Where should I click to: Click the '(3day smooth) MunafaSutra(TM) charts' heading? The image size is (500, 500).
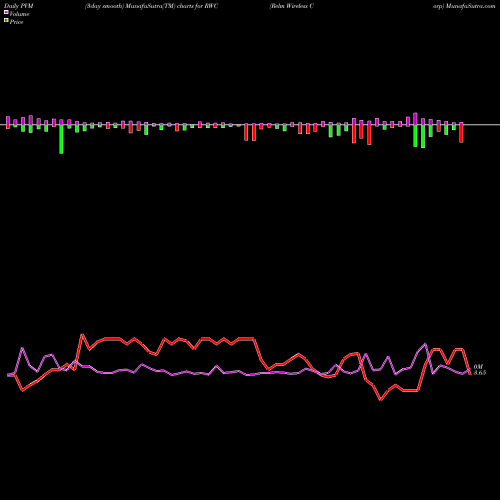(x=140, y=6)
